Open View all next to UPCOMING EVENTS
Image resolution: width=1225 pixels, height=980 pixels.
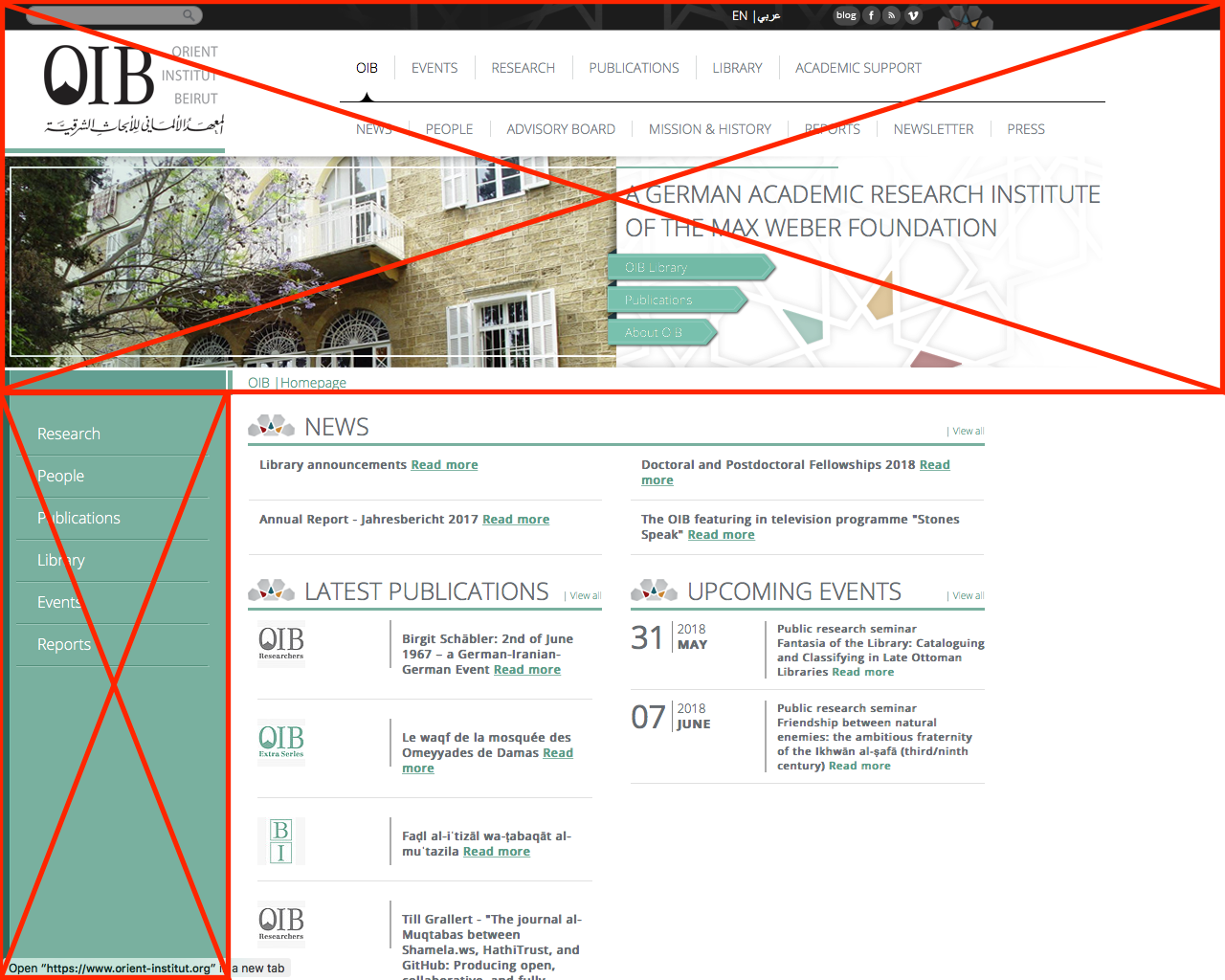[x=967, y=595]
